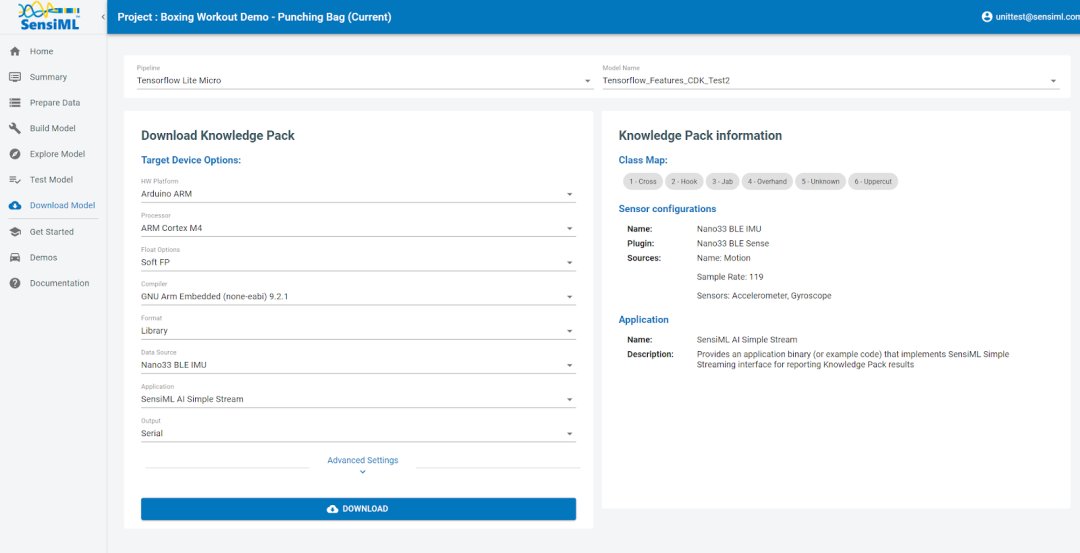
Task: Collapse the left sidebar with chevron
Action: pyautogui.click(x=103, y=17)
